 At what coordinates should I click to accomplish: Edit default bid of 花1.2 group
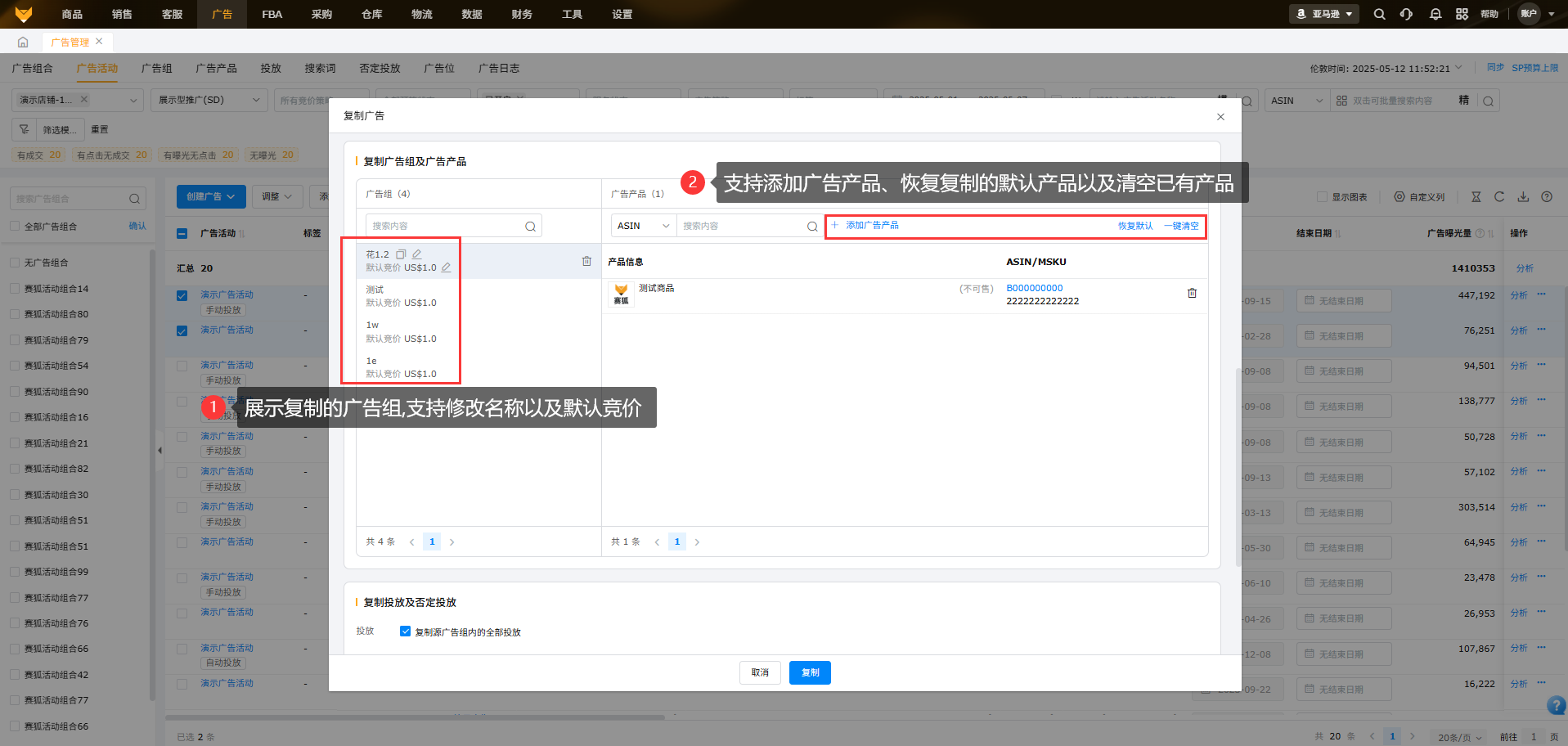(x=446, y=267)
